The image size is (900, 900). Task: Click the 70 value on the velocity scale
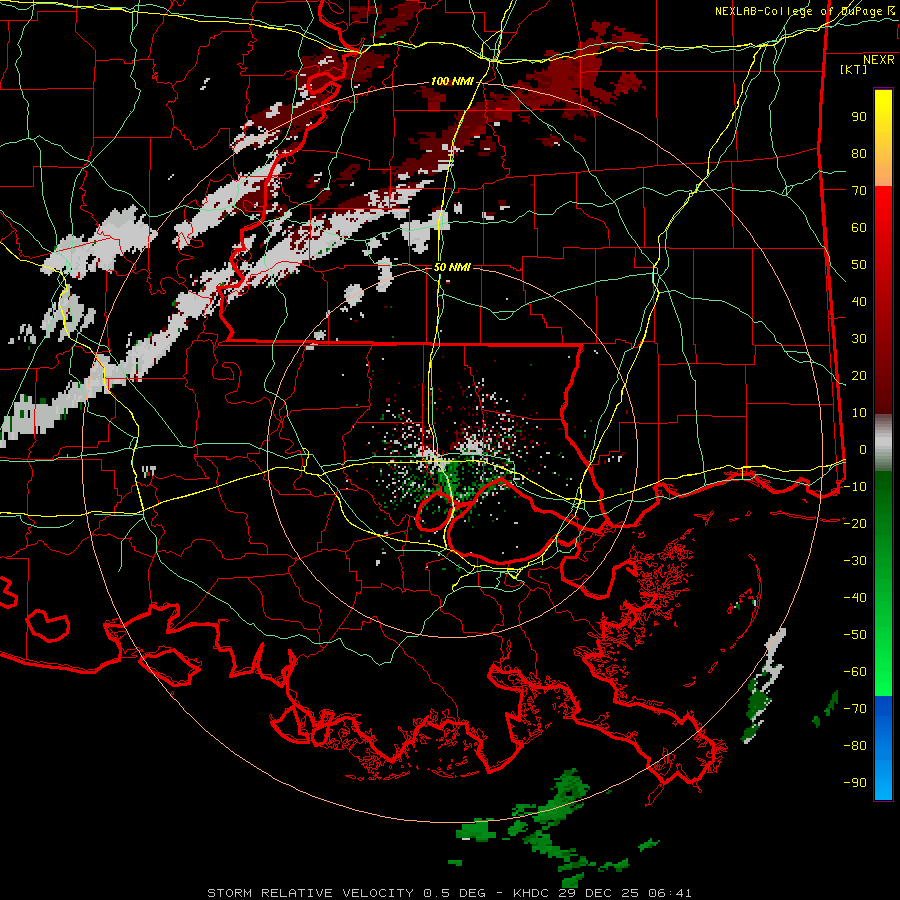[x=859, y=191]
